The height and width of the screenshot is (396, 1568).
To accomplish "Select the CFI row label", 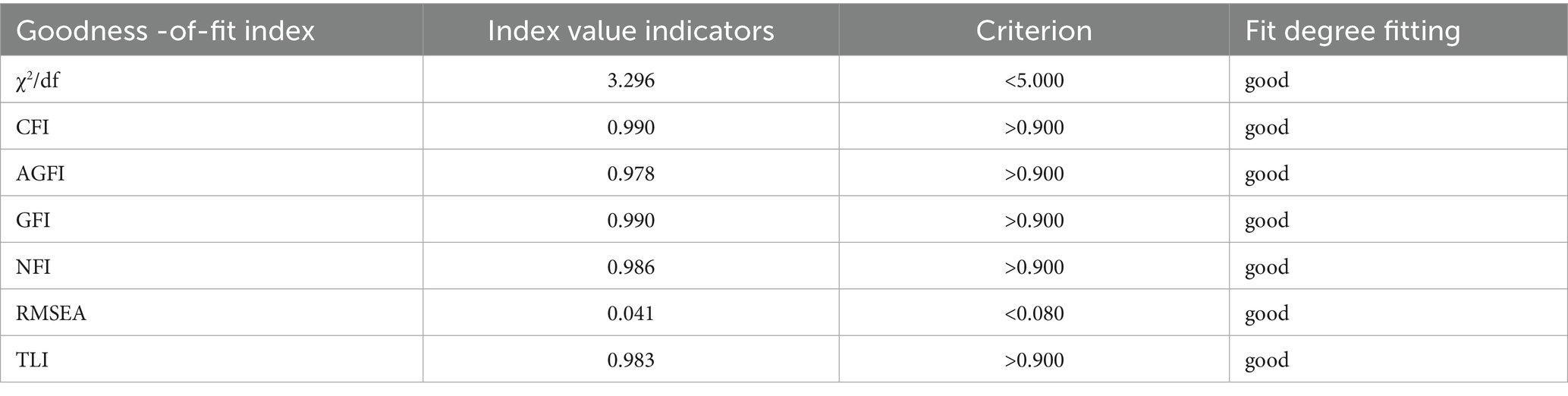I will [33, 127].
